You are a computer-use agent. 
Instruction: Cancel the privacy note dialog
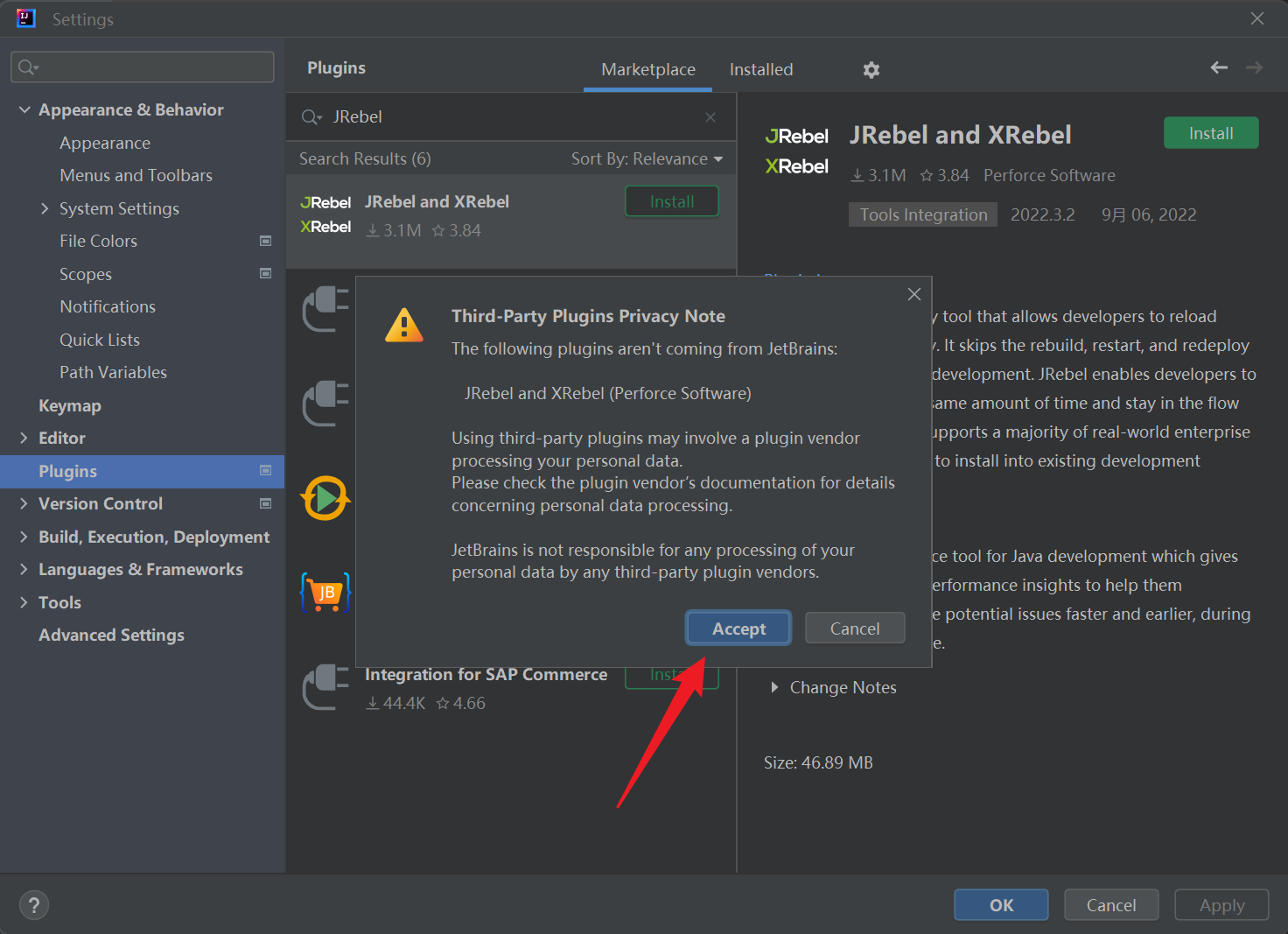pos(855,629)
